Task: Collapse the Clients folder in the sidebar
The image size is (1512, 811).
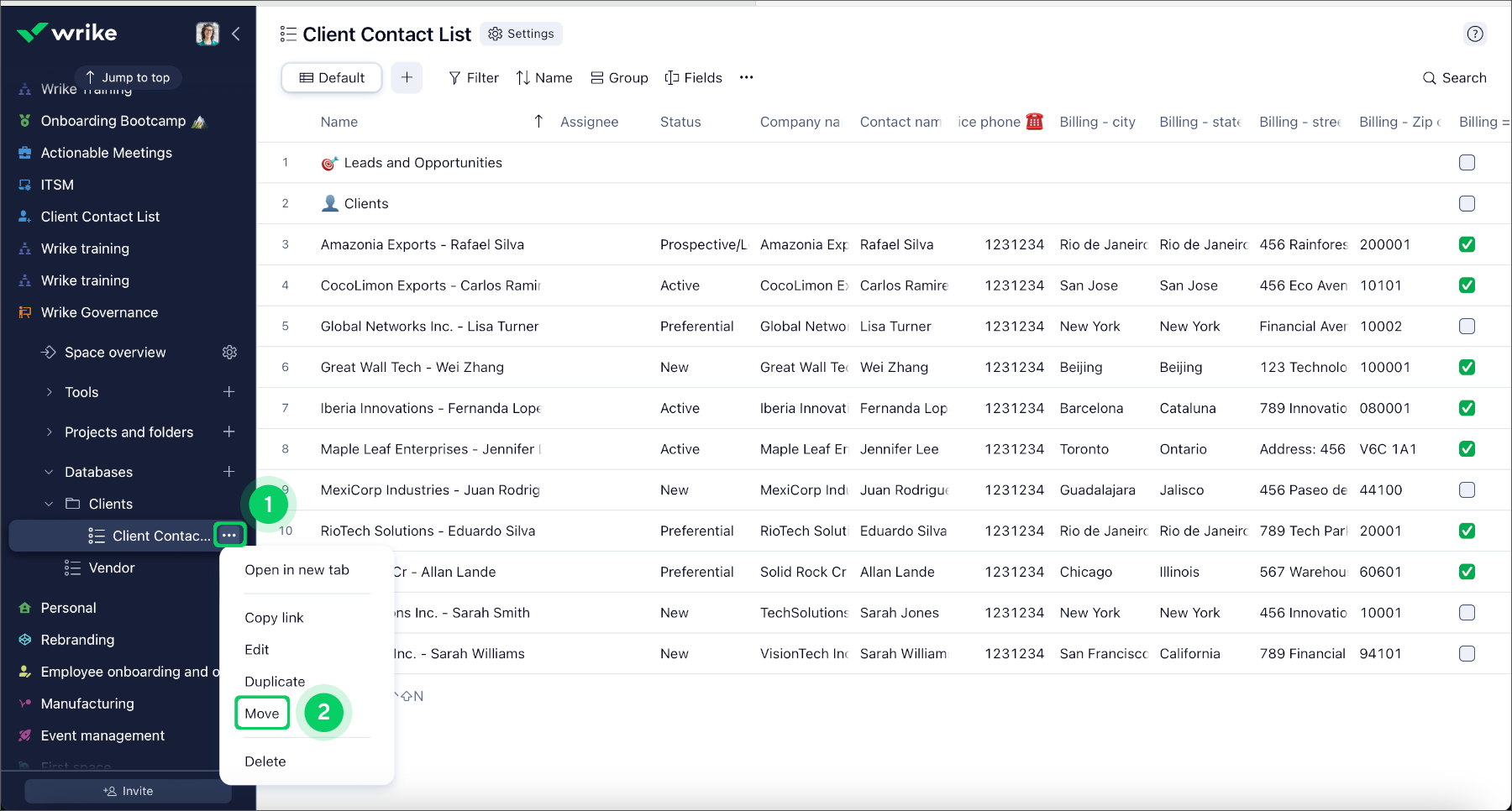Action: point(48,504)
